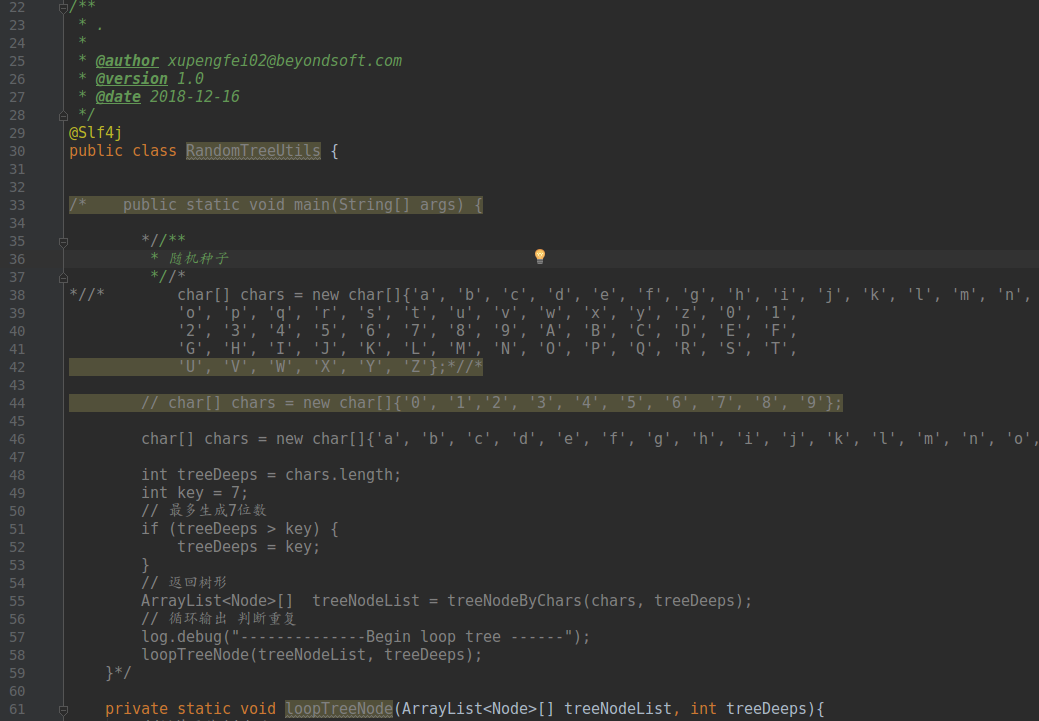Click 'private static void' keywords on line 61
Screen dimensions: 1039x721
[x=190, y=709]
